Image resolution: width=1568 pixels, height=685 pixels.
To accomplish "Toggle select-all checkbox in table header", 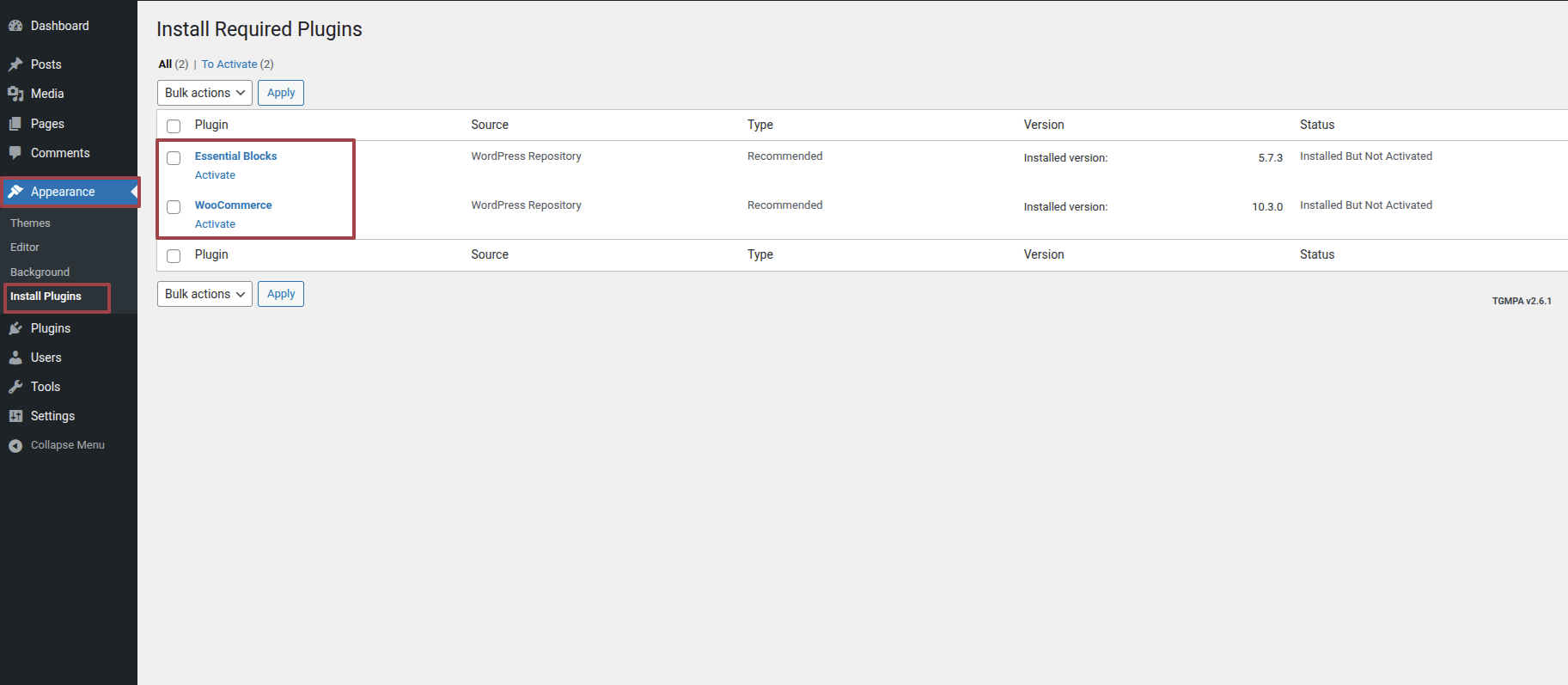I will tap(174, 126).
